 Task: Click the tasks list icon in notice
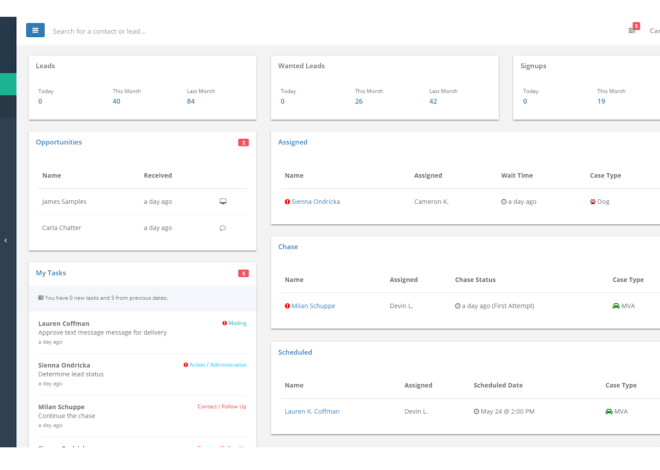pyautogui.click(x=41, y=297)
